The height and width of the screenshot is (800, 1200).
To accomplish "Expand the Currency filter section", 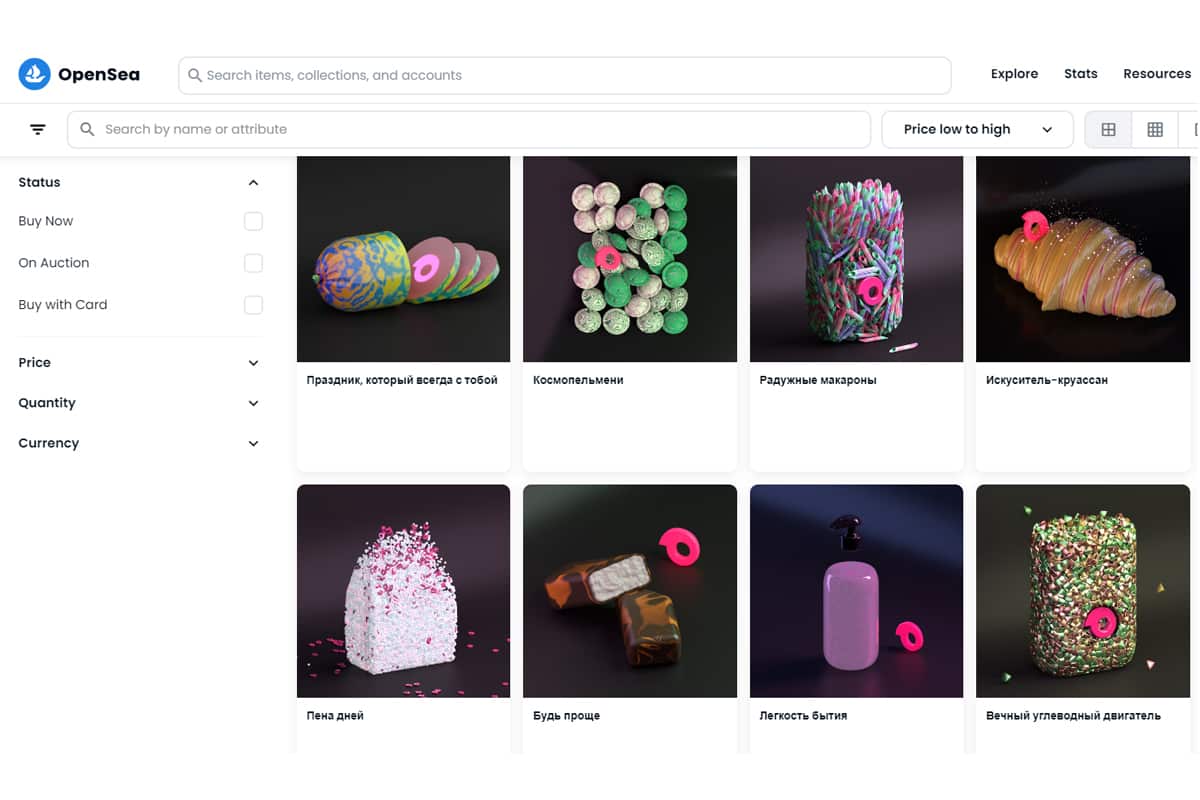I will (253, 443).
